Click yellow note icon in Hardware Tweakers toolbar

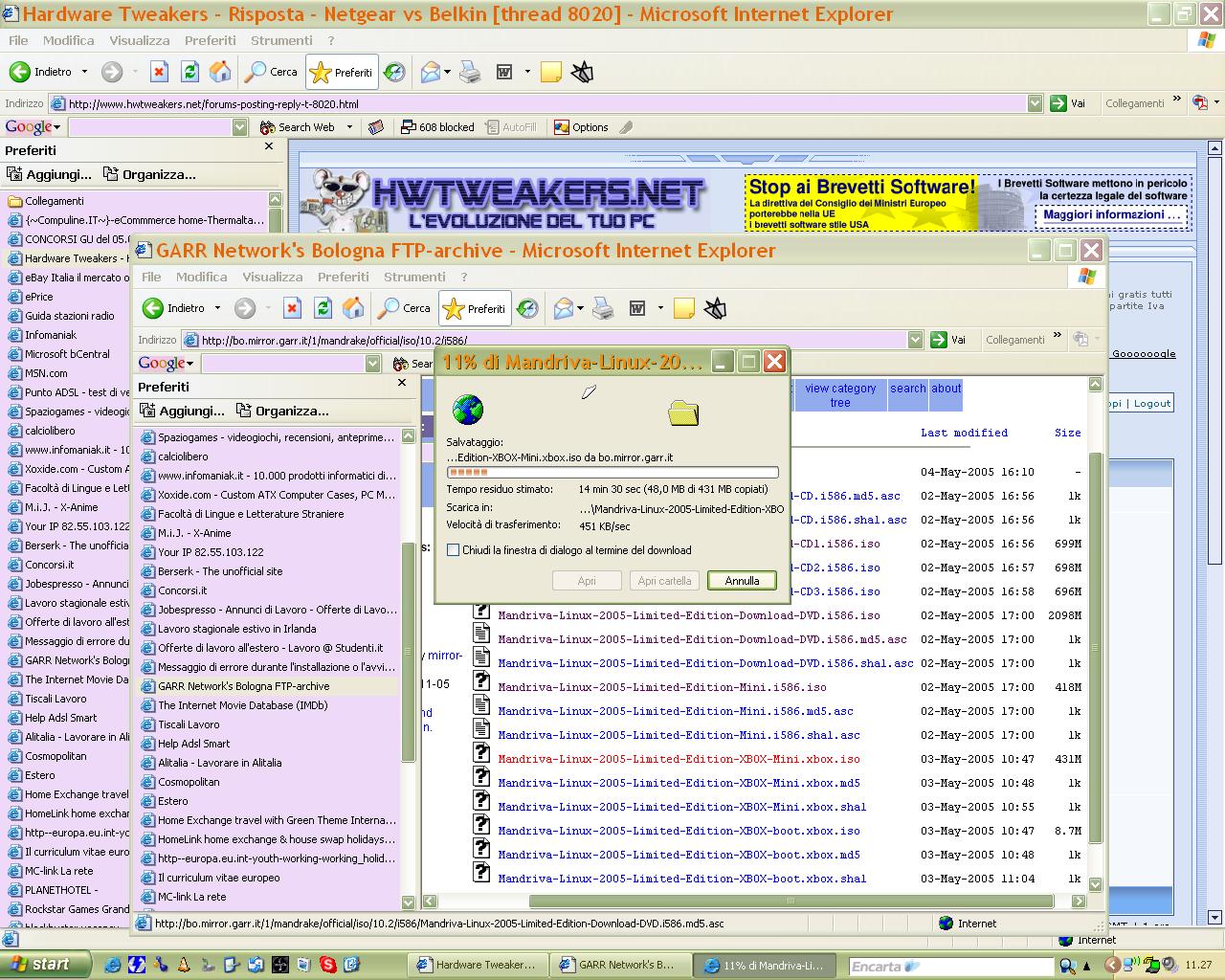[x=550, y=72]
